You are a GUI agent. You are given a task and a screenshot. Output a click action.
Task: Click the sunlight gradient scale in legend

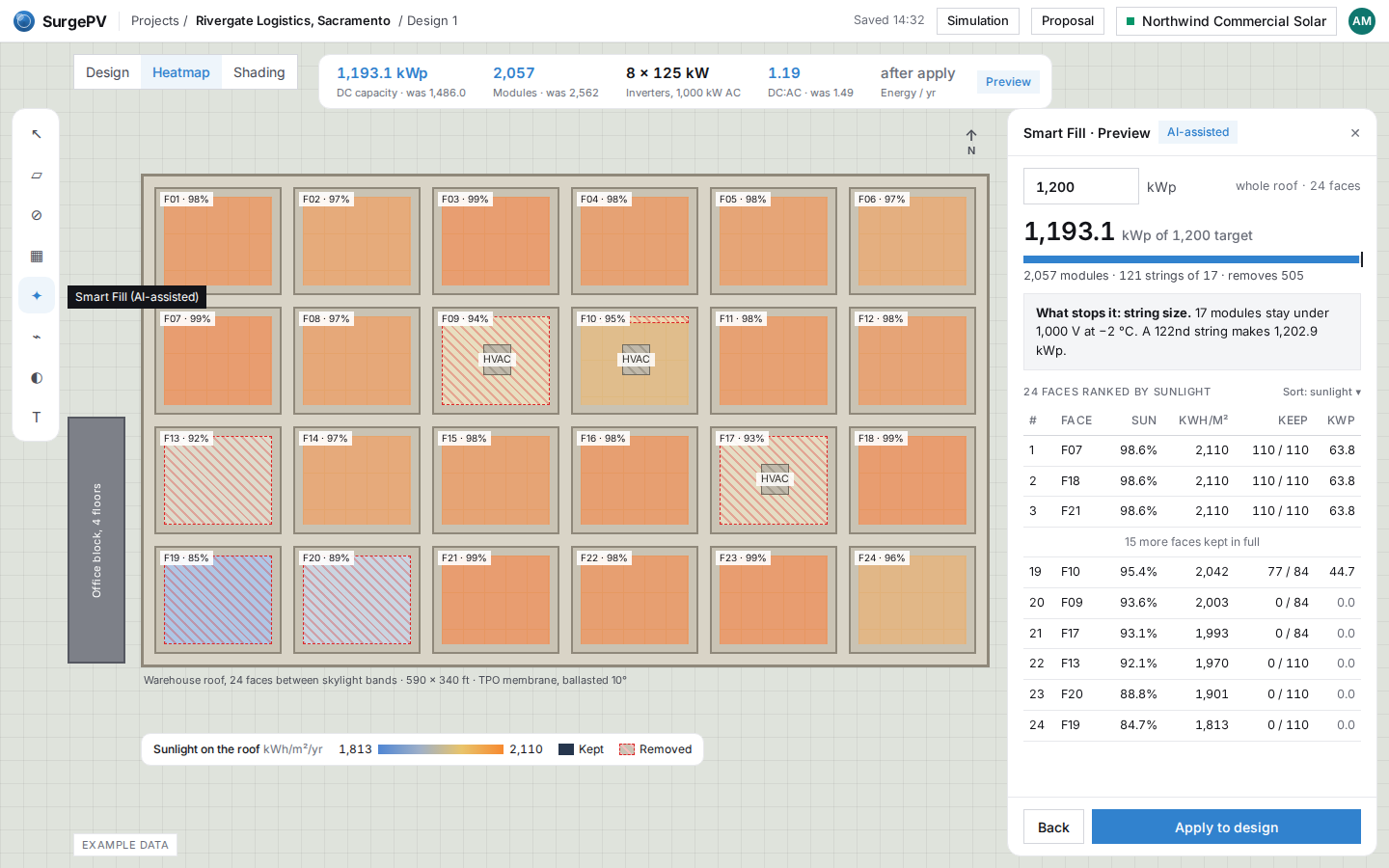pyautogui.click(x=441, y=749)
